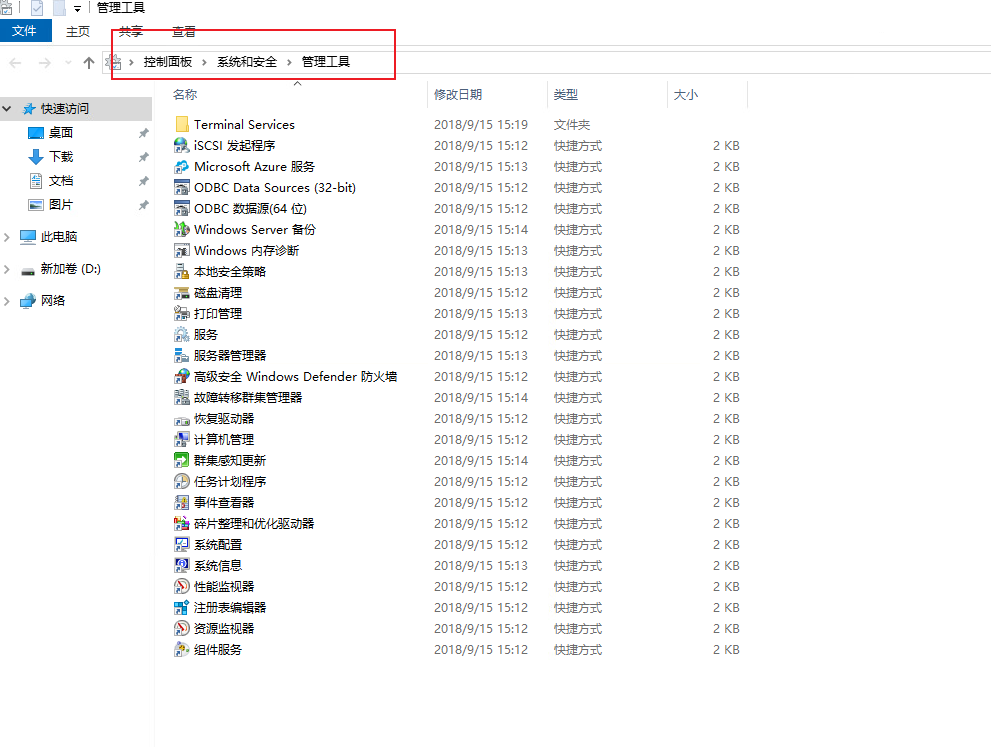The height and width of the screenshot is (747, 991).
Task: Open the iSCSI 发起程序 shortcut icon
Action: (181, 146)
